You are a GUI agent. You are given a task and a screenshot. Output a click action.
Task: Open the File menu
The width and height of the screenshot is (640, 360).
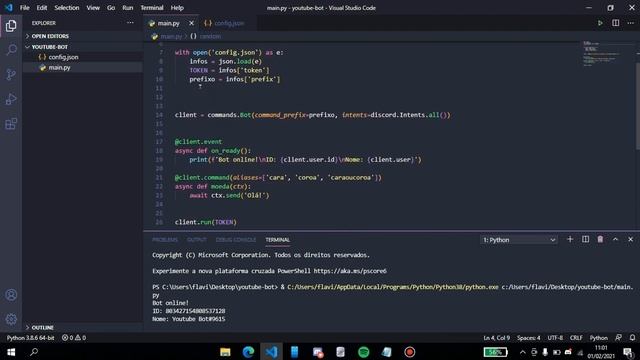[24, 8]
